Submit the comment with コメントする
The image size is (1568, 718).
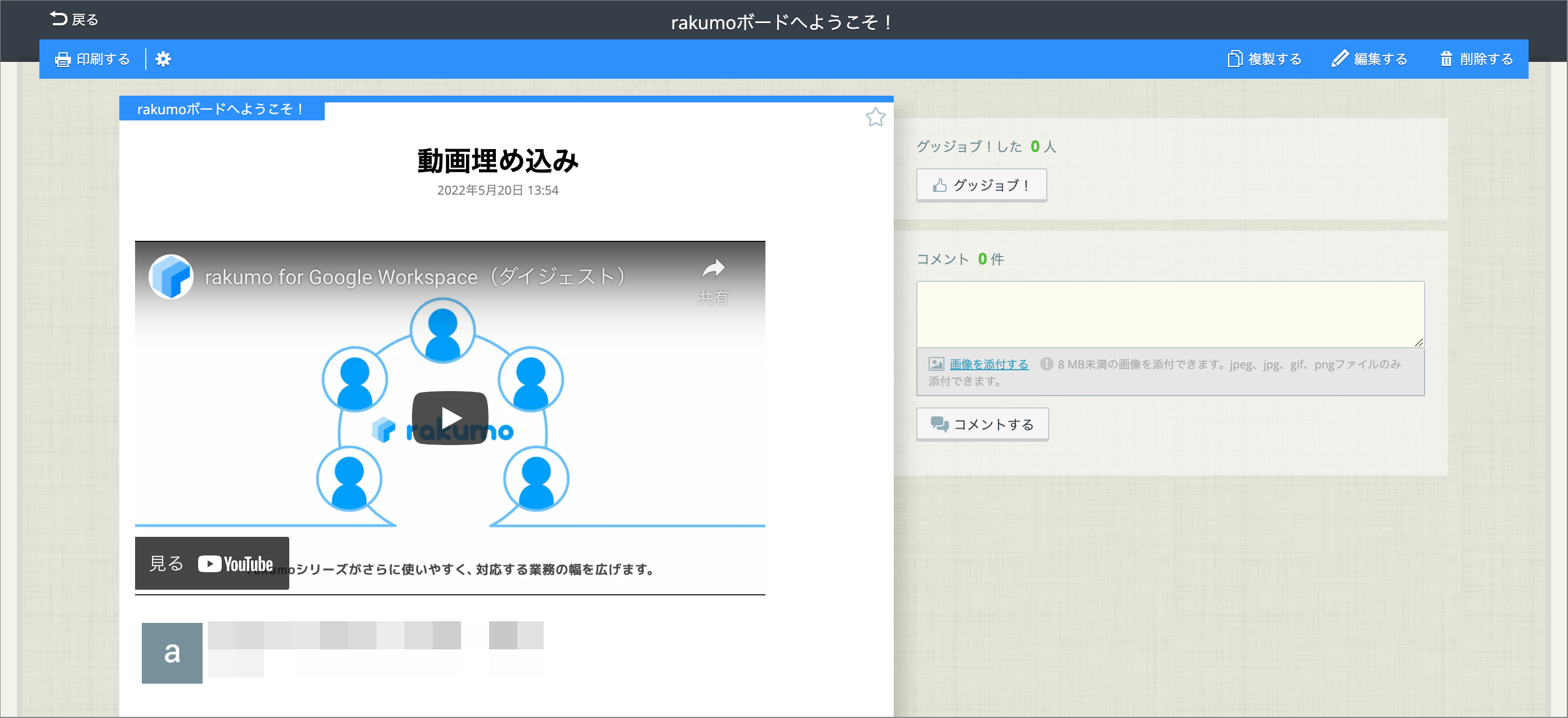[982, 424]
